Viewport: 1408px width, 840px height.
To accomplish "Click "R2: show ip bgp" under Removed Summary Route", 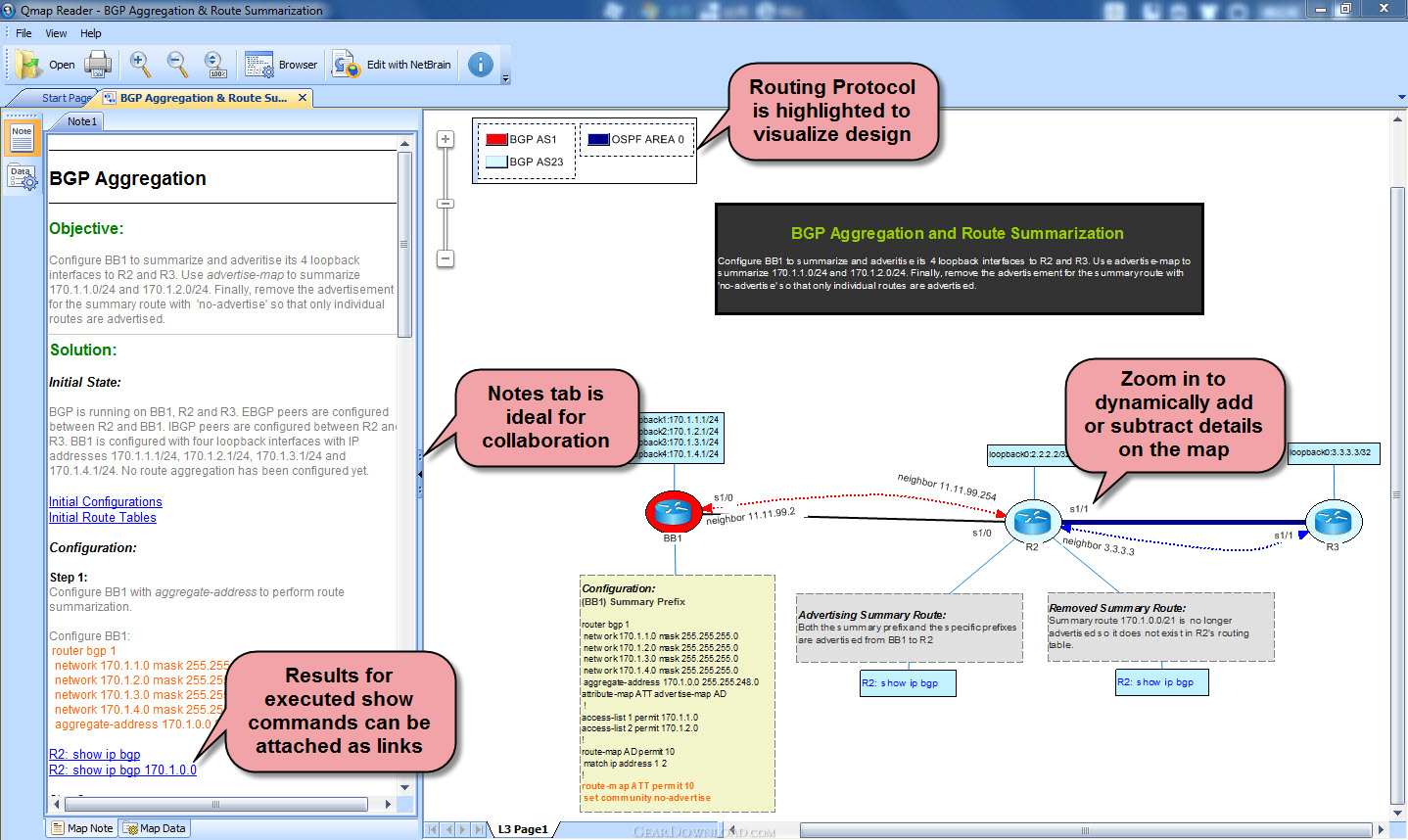I will pyautogui.click(x=1162, y=681).
